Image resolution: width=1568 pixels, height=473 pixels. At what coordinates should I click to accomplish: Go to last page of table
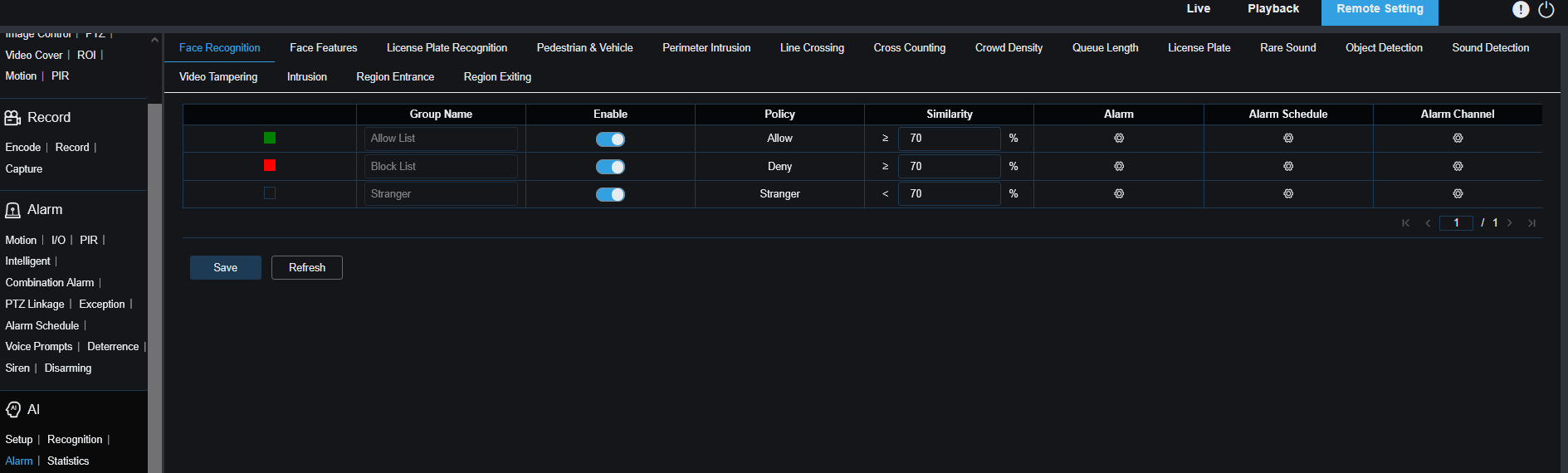pos(1531,223)
